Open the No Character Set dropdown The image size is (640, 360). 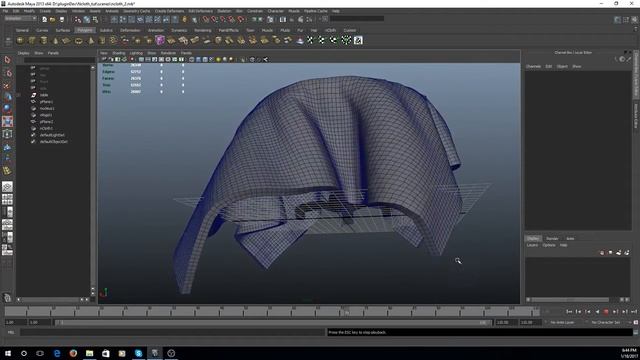(x=607, y=322)
